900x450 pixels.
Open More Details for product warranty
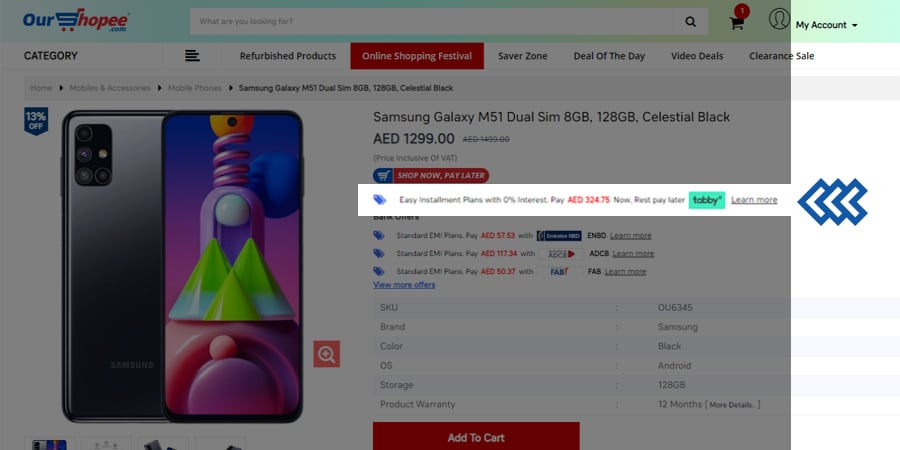(733, 405)
